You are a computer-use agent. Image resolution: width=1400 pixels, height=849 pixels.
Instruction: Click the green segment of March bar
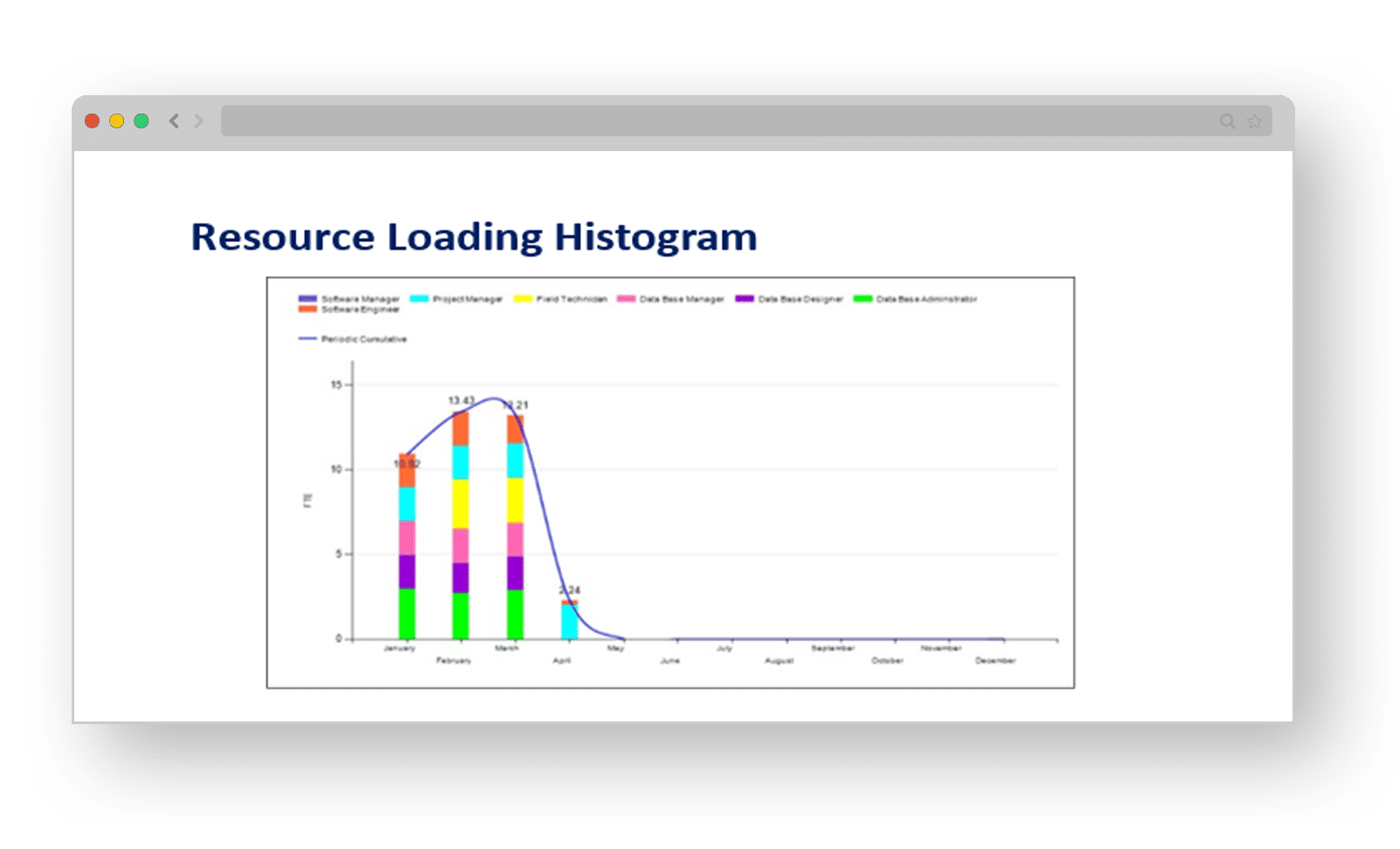coord(516,614)
